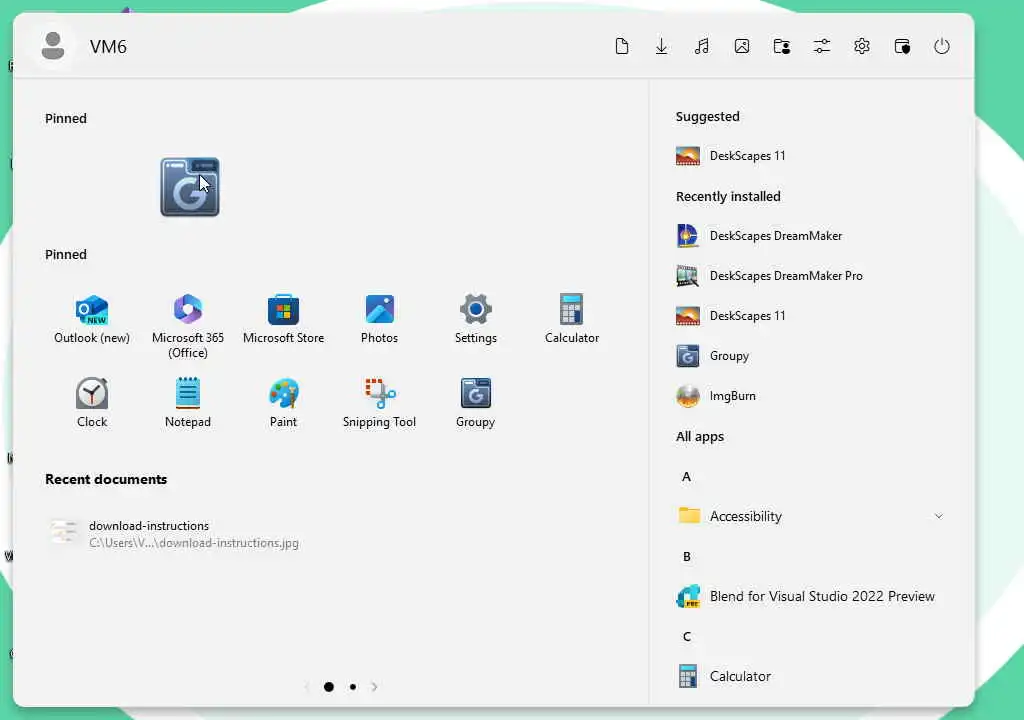The image size is (1024, 720).
Task: Go to next pinned page arrow
Action: (374, 687)
